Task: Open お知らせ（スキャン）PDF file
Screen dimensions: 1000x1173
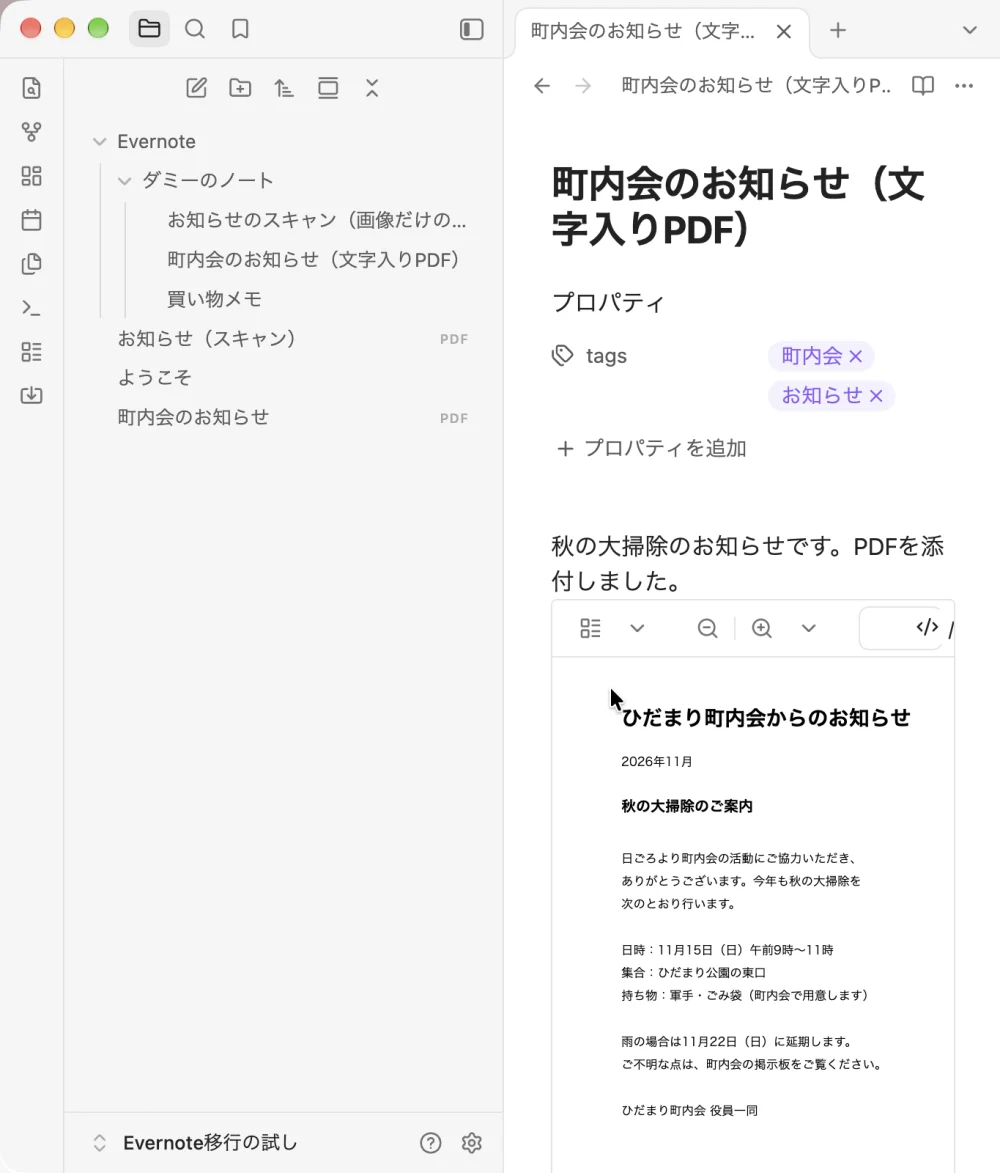Action: 292,339
